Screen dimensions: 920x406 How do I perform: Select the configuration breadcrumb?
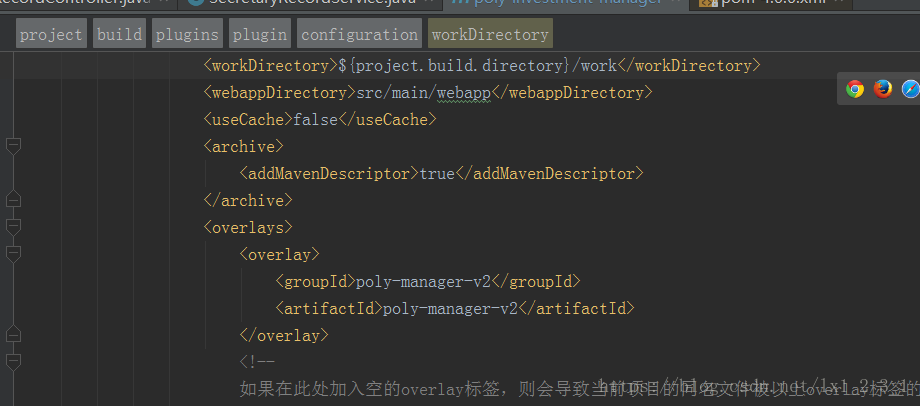(x=359, y=34)
